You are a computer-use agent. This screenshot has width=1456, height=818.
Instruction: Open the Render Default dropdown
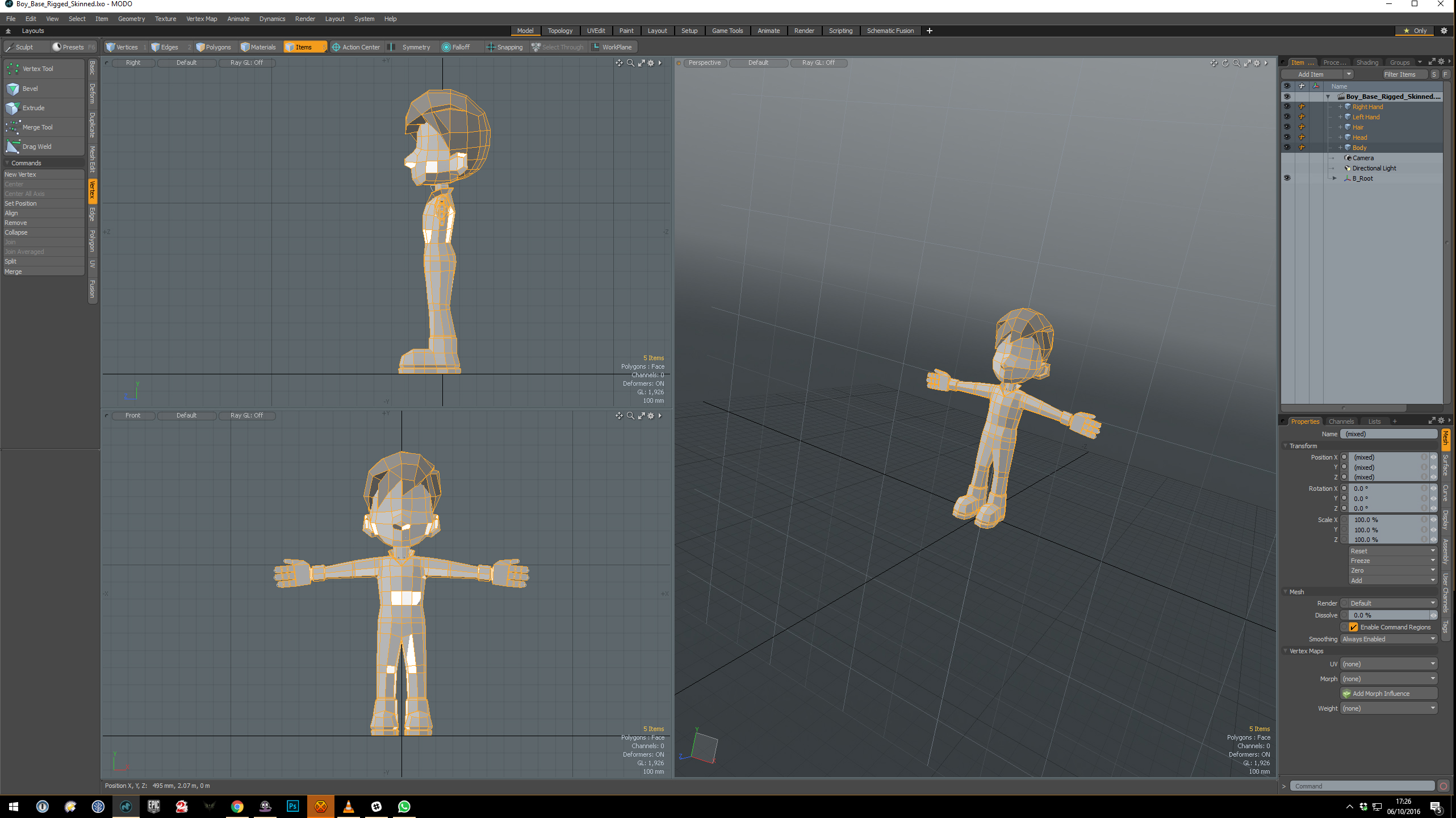coord(1389,603)
